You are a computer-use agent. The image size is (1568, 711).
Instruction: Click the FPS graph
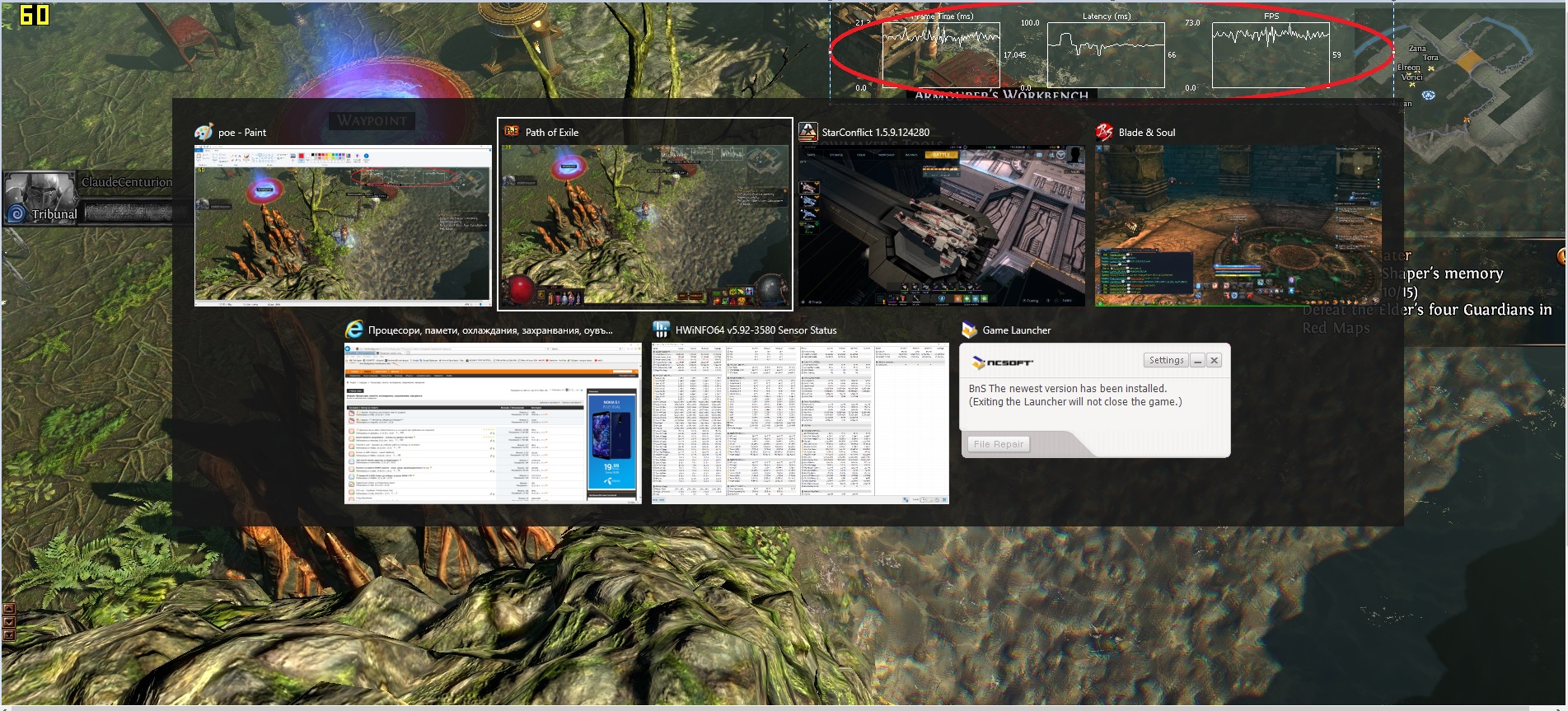pyautogui.click(x=1271, y=55)
